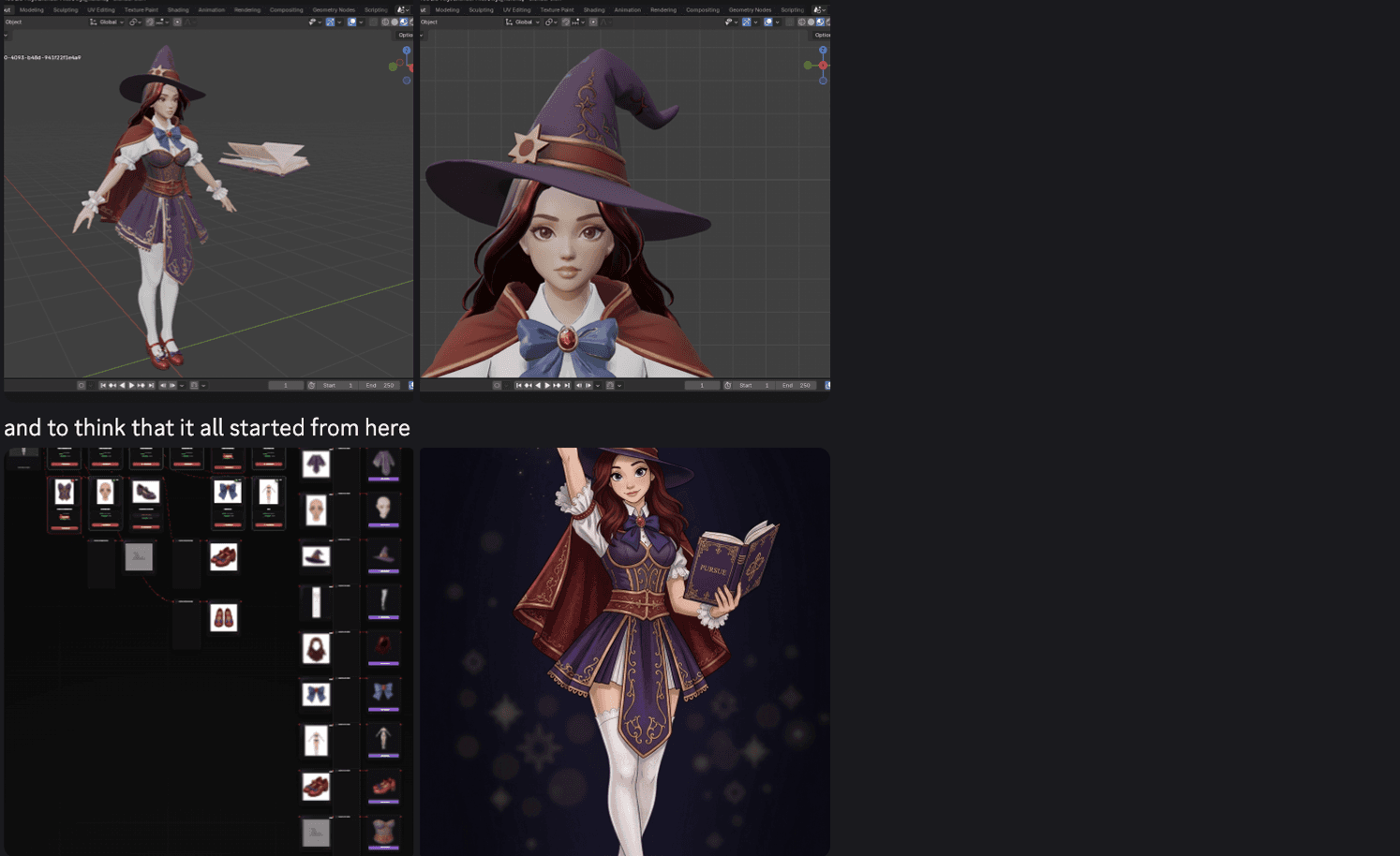Click Options button in right viewport
Viewport: 1400px width, 856px height.
coord(822,35)
